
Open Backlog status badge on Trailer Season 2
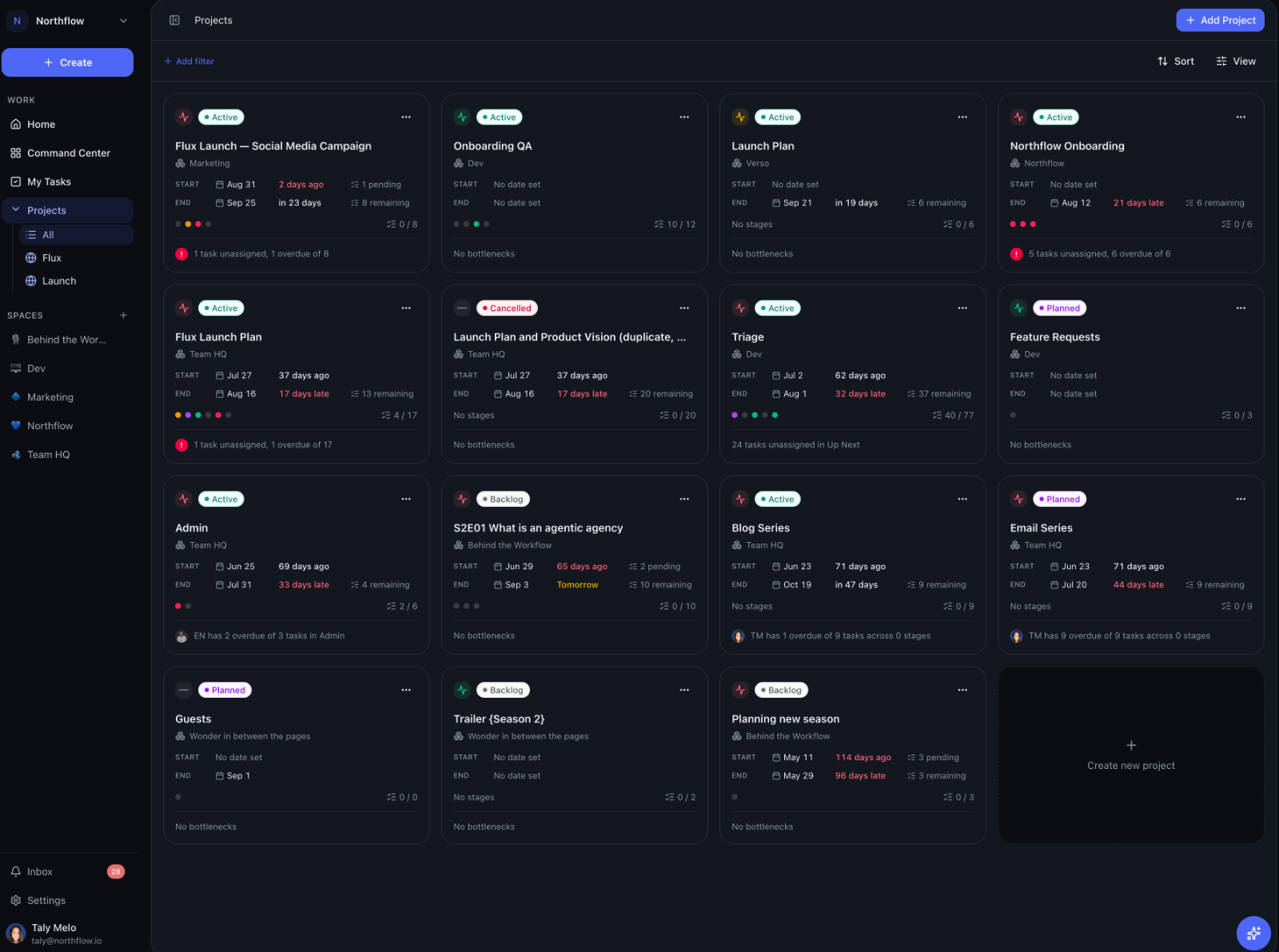coord(503,690)
